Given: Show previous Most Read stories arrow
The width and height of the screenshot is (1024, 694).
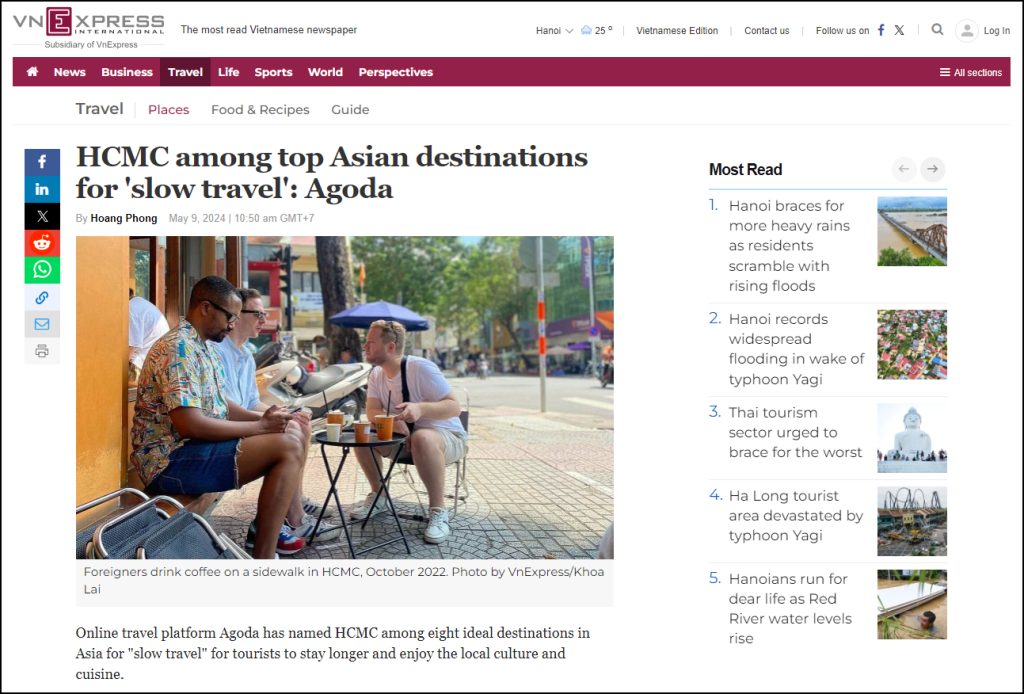Looking at the screenshot, I should point(904,169).
